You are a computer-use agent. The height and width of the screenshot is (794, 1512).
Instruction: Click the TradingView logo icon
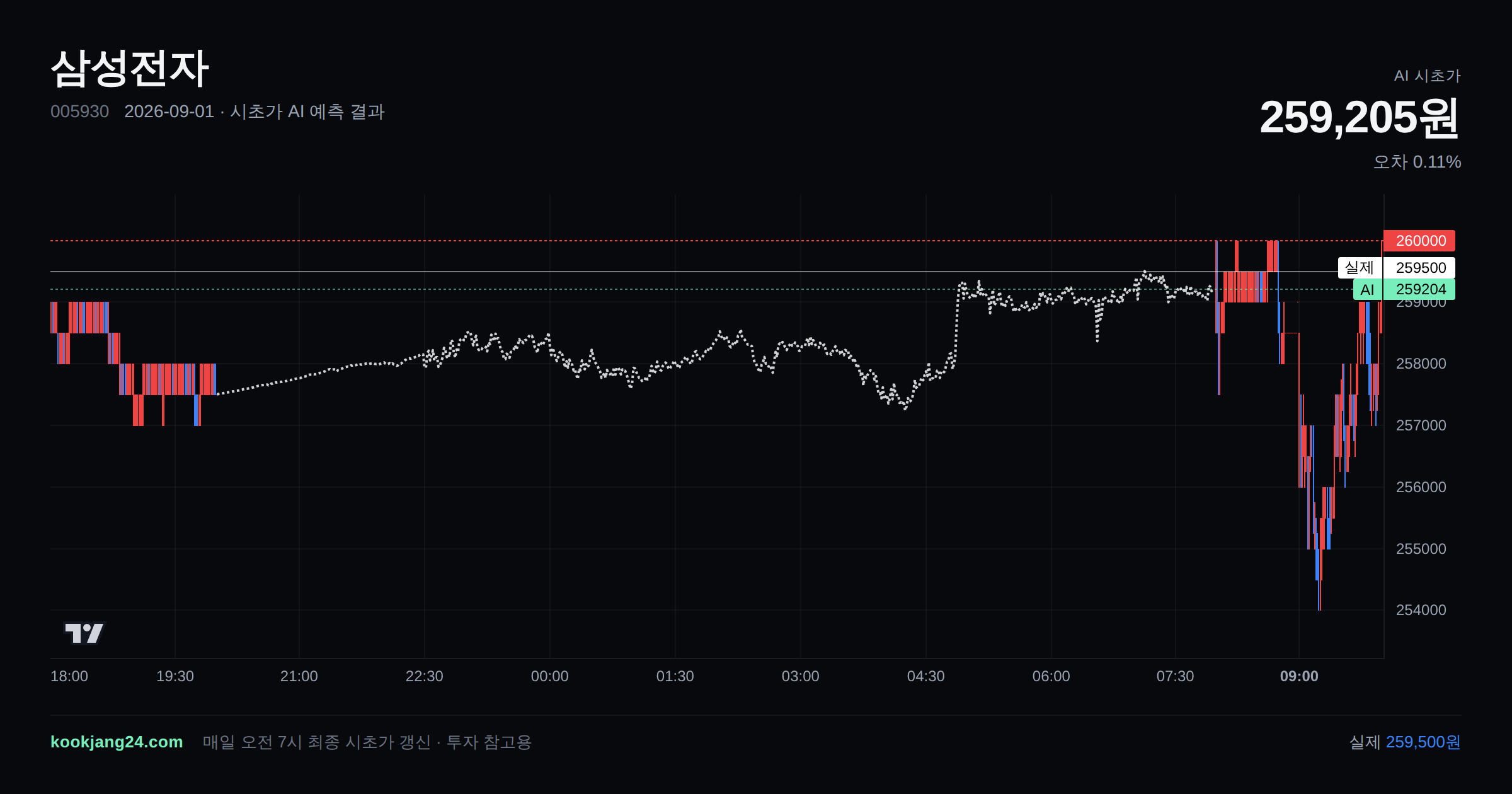(84, 633)
